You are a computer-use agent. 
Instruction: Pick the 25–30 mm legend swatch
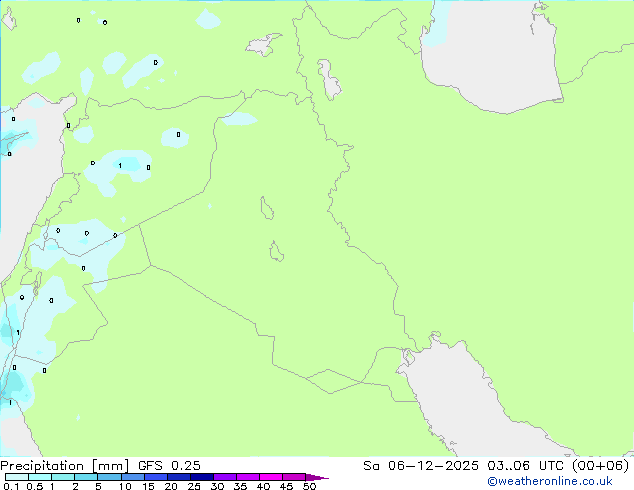click(202, 477)
